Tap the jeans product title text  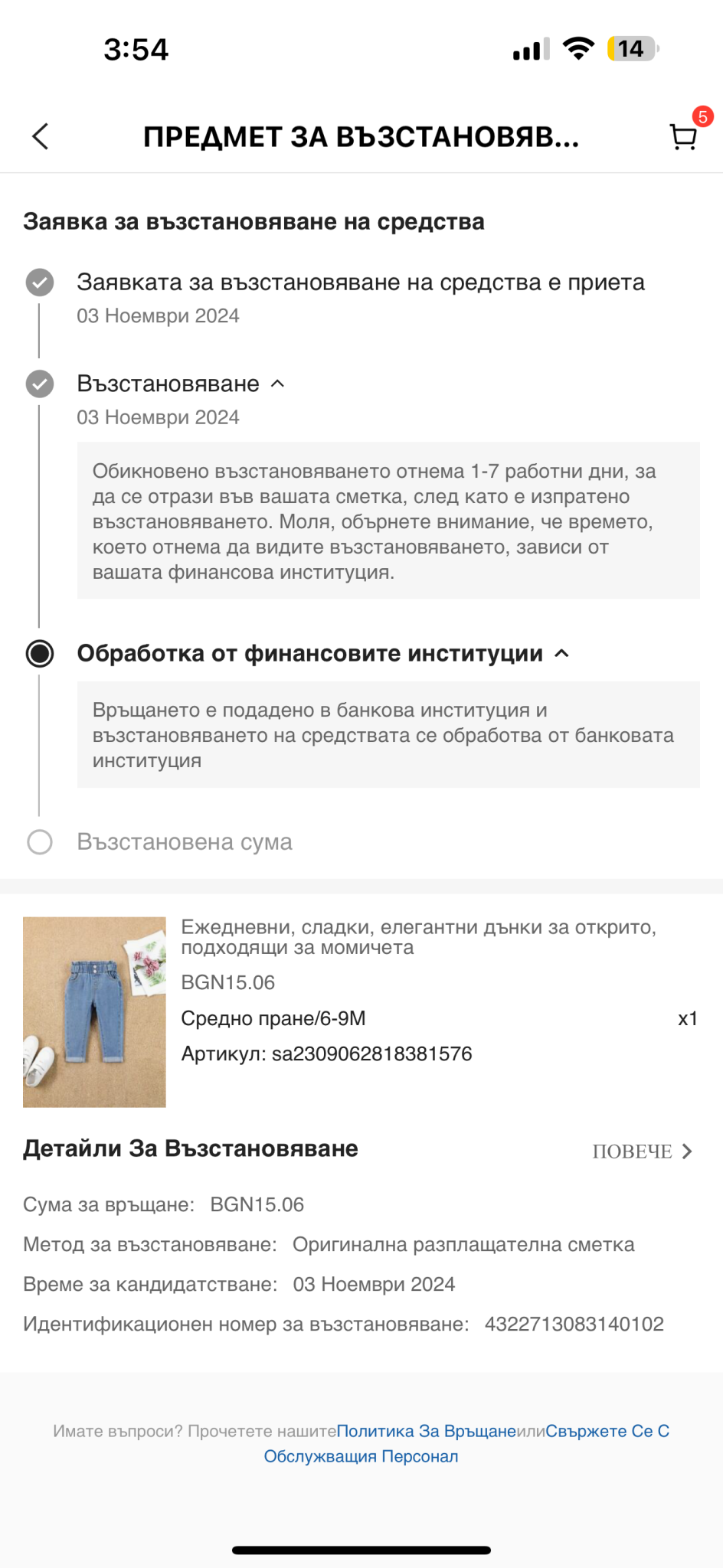click(418, 937)
